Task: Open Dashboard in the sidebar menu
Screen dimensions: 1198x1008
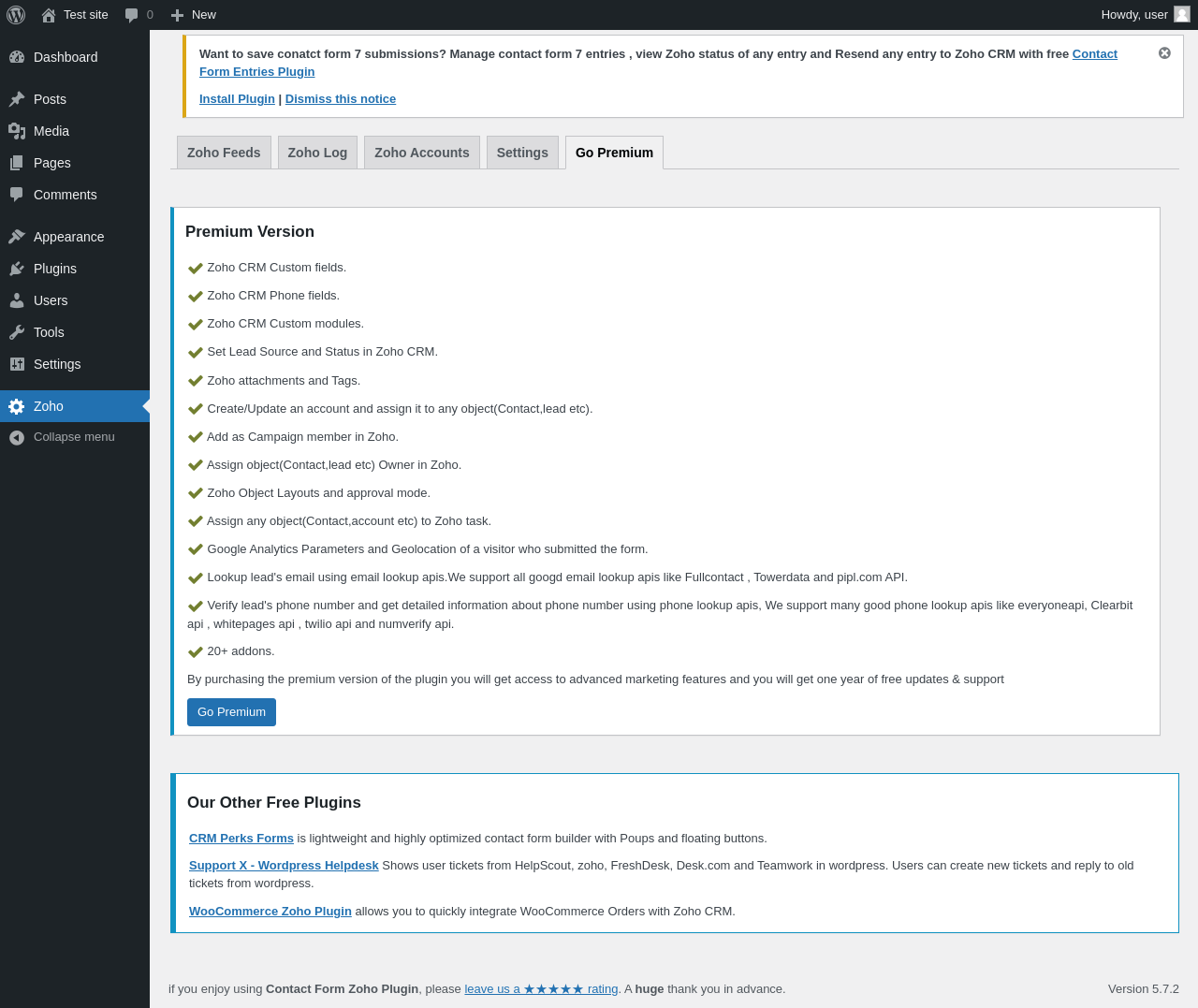Action: 75,57
